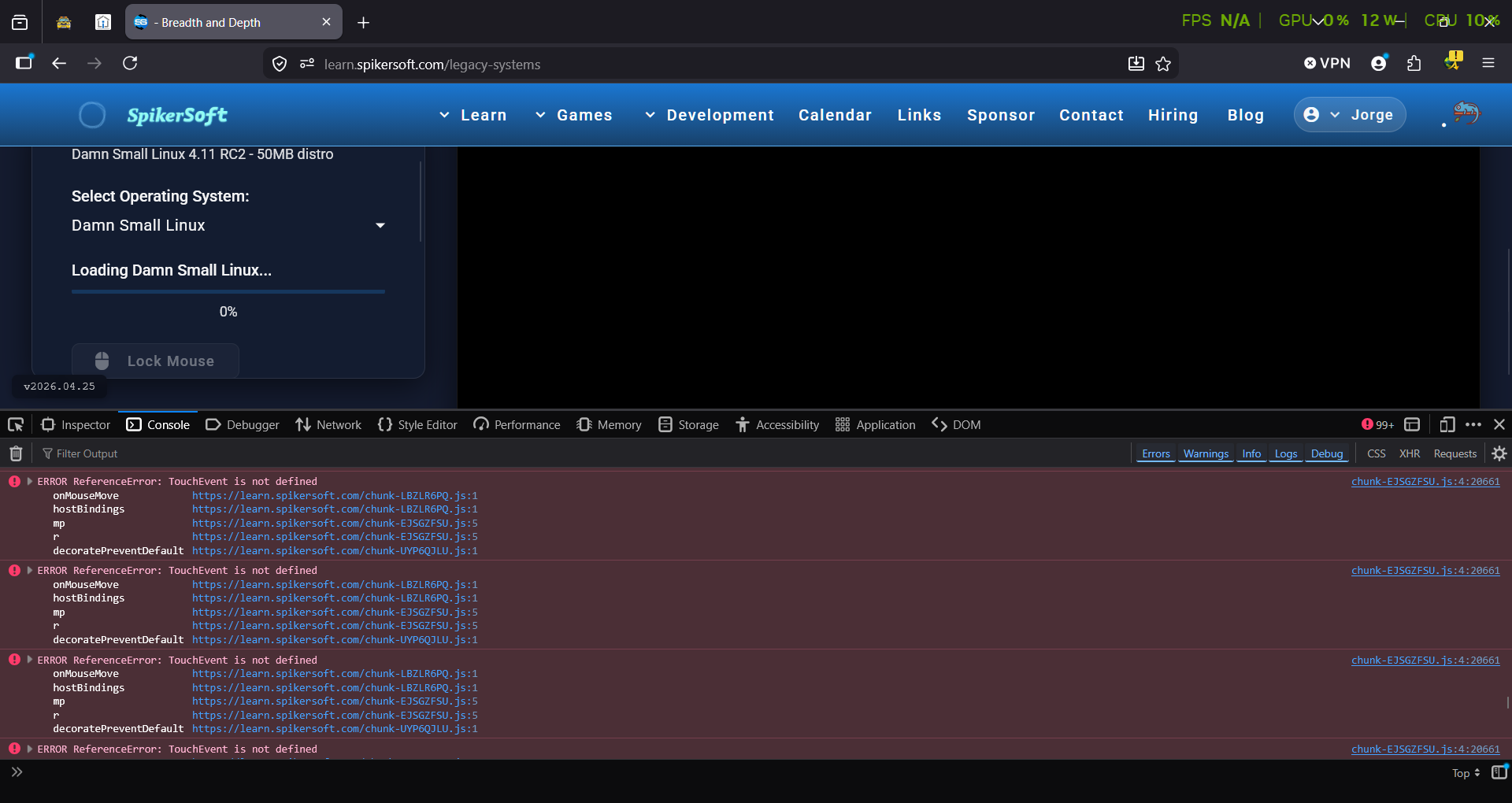Go to the Contact page
Image resolution: width=1512 pixels, height=803 pixels.
point(1091,115)
